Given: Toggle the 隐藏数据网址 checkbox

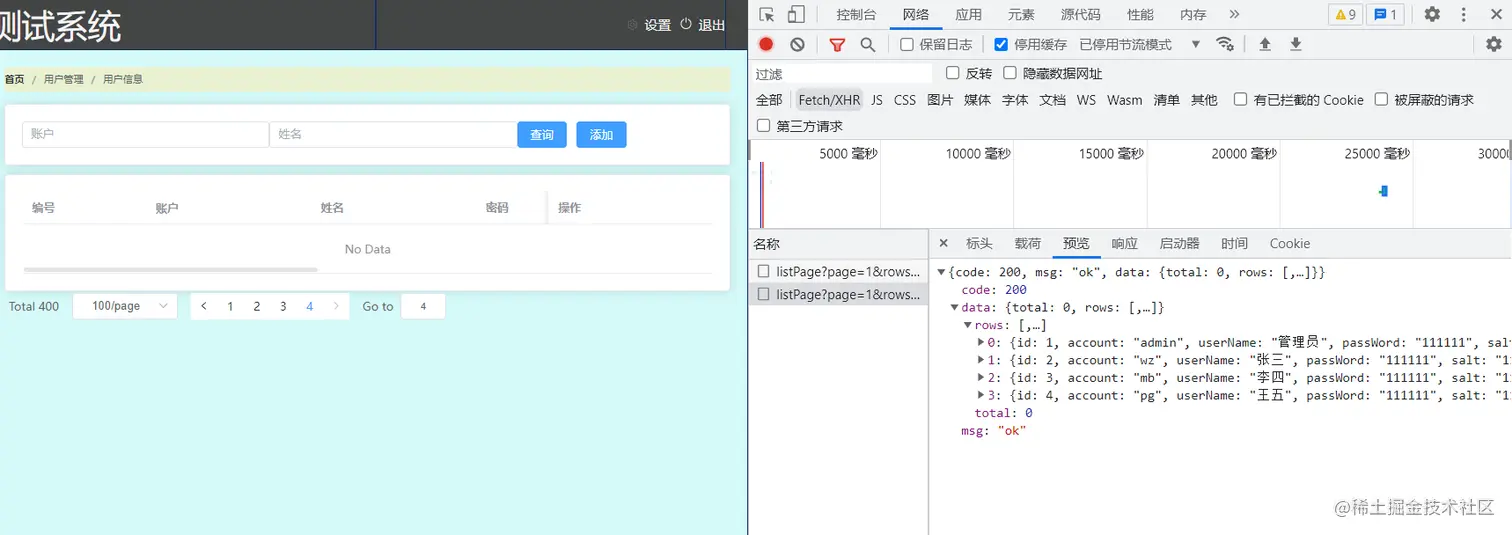Looking at the screenshot, I should tap(1010, 73).
